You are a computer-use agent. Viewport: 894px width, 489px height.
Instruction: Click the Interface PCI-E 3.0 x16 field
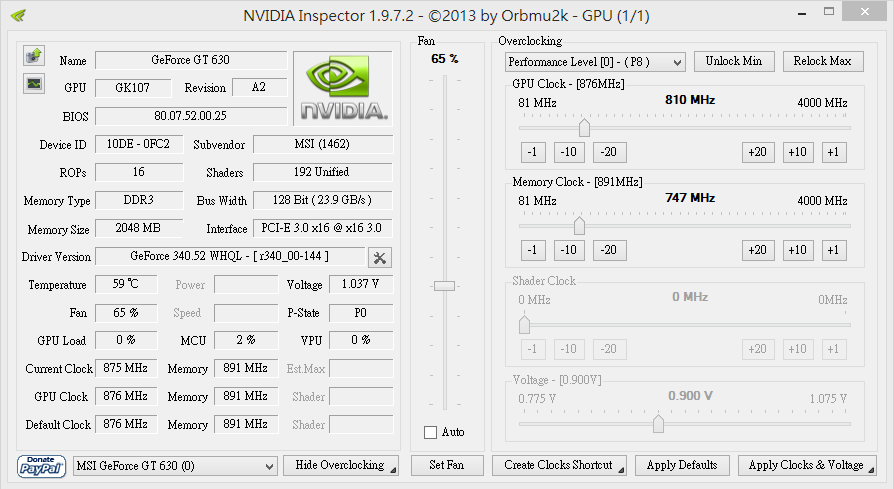[x=323, y=228]
